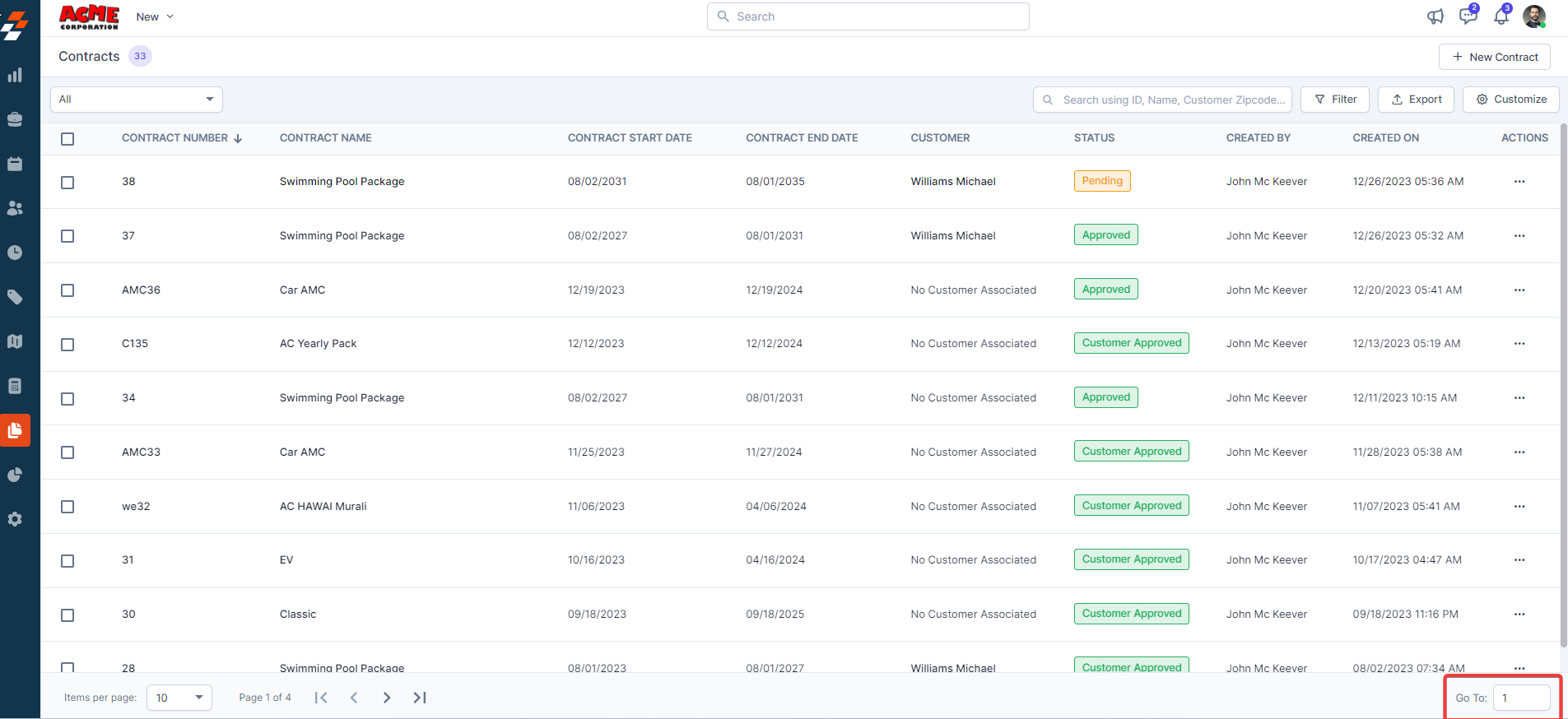Screen dimensions: 1568x719
Task: Click the megaphone announcements icon
Action: pyautogui.click(x=1435, y=16)
